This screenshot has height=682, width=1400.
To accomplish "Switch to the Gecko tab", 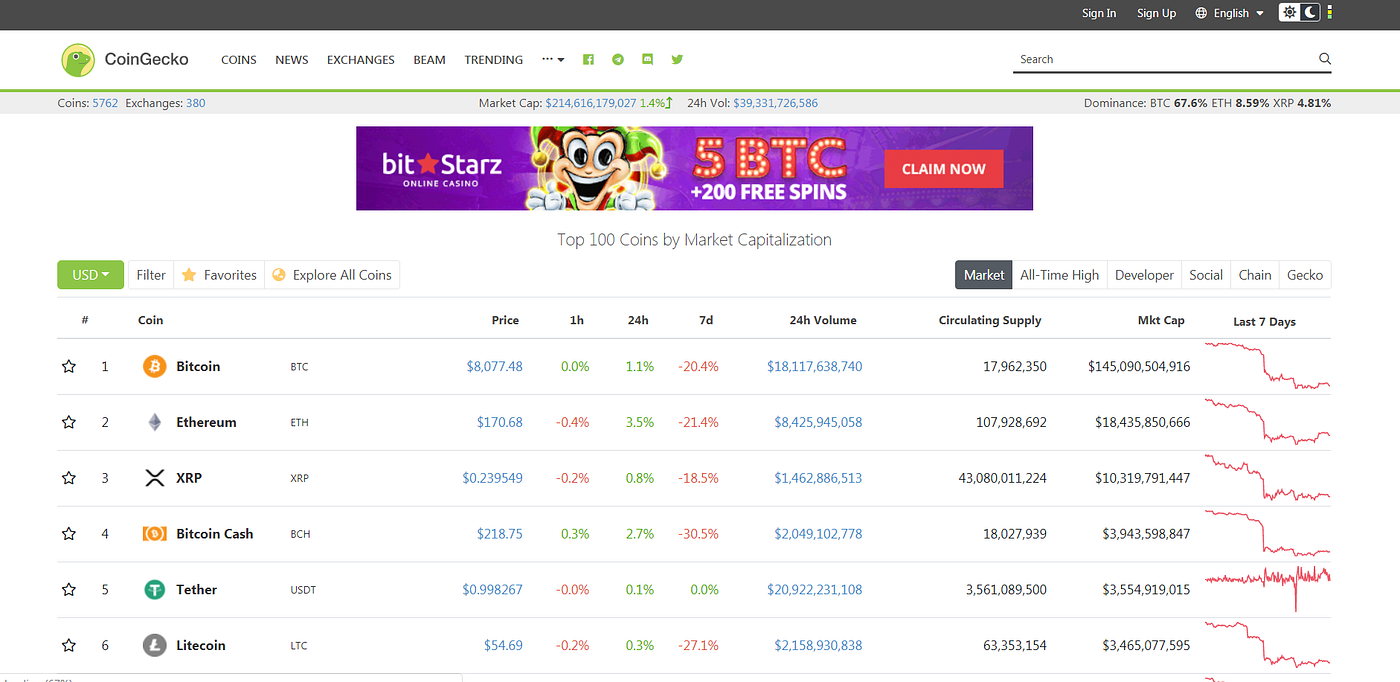I will tap(1305, 275).
